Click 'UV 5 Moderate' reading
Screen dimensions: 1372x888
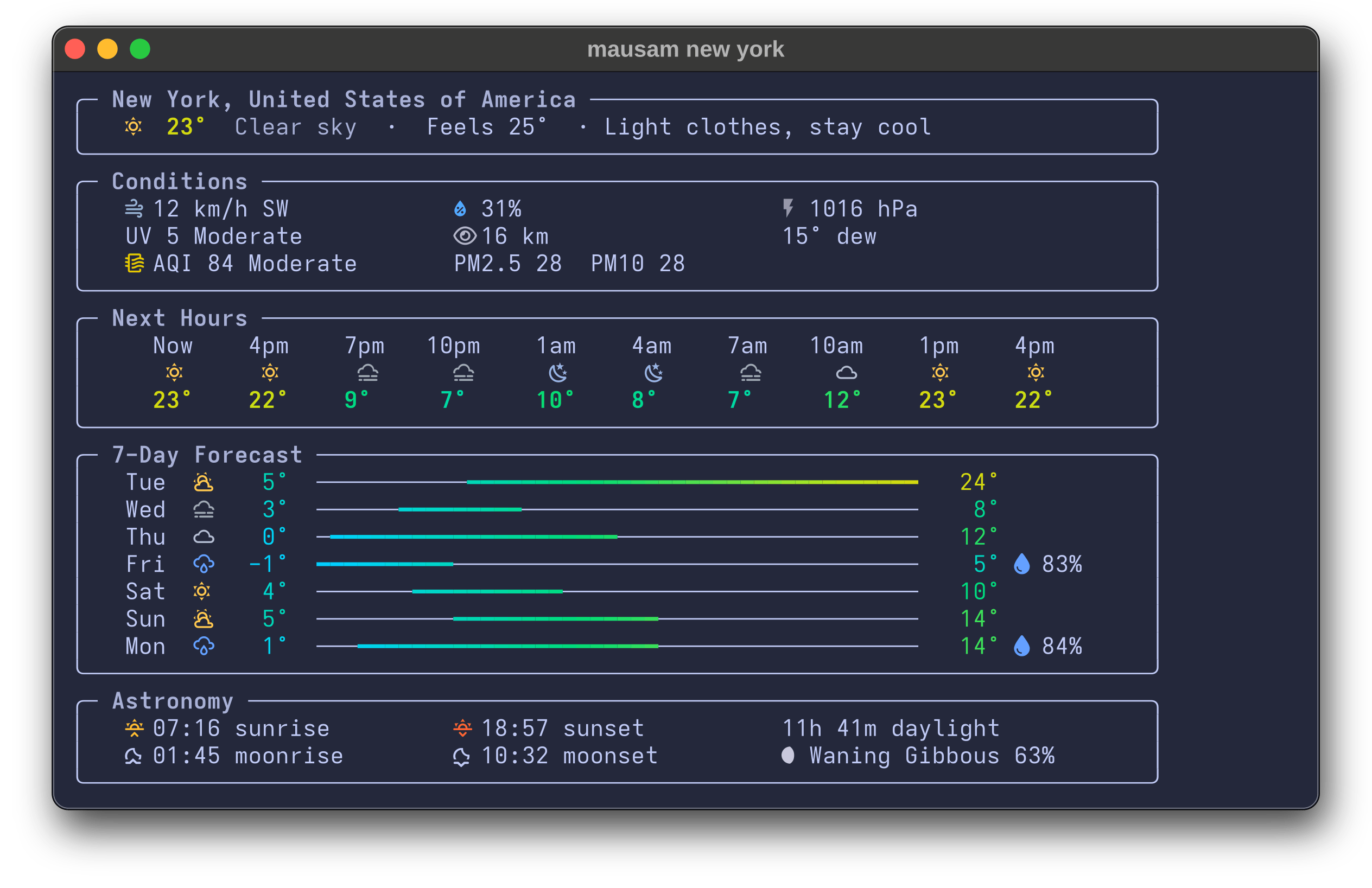[x=214, y=237]
